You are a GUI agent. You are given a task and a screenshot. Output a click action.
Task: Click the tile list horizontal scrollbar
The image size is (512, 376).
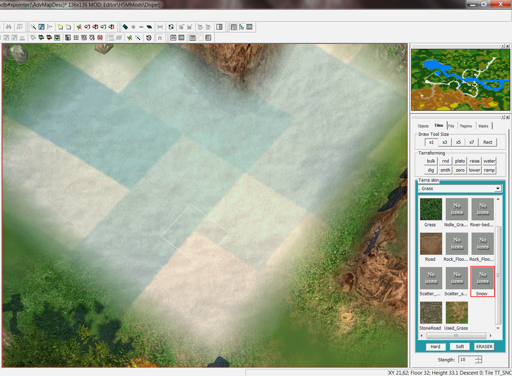click(x=456, y=335)
